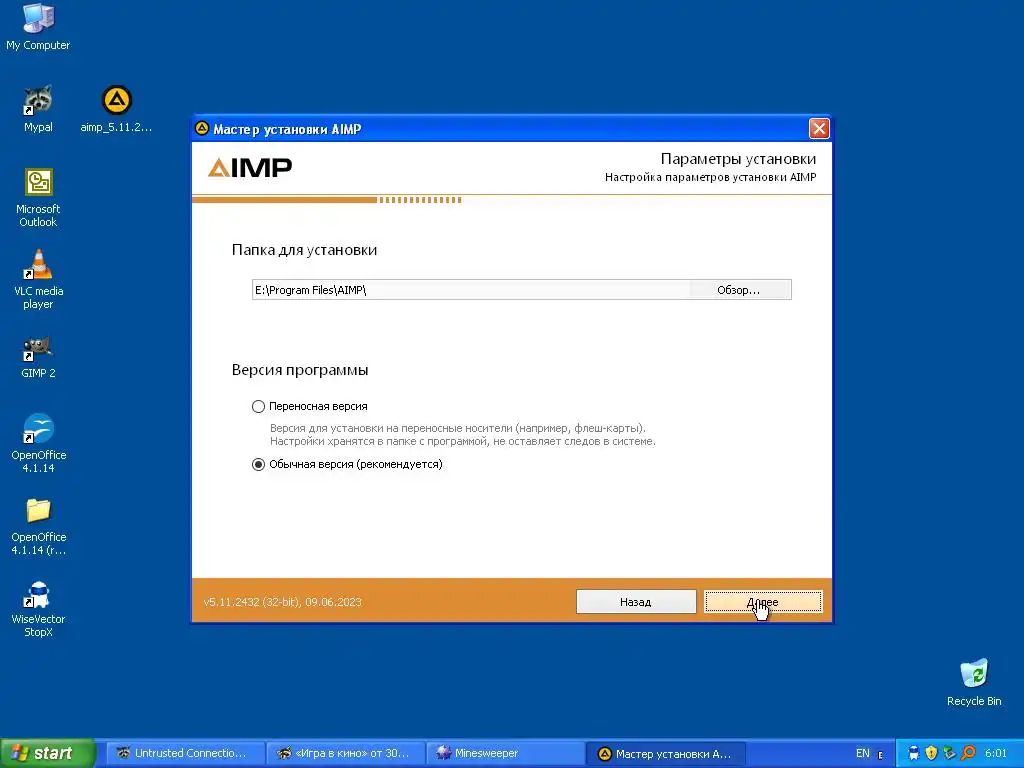1024x768 pixels.
Task: Click the safely remove hardware tray icon
Action: coord(950,753)
